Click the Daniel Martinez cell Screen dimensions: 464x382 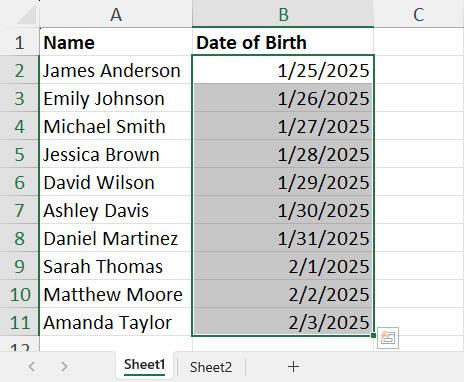tap(116, 238)
